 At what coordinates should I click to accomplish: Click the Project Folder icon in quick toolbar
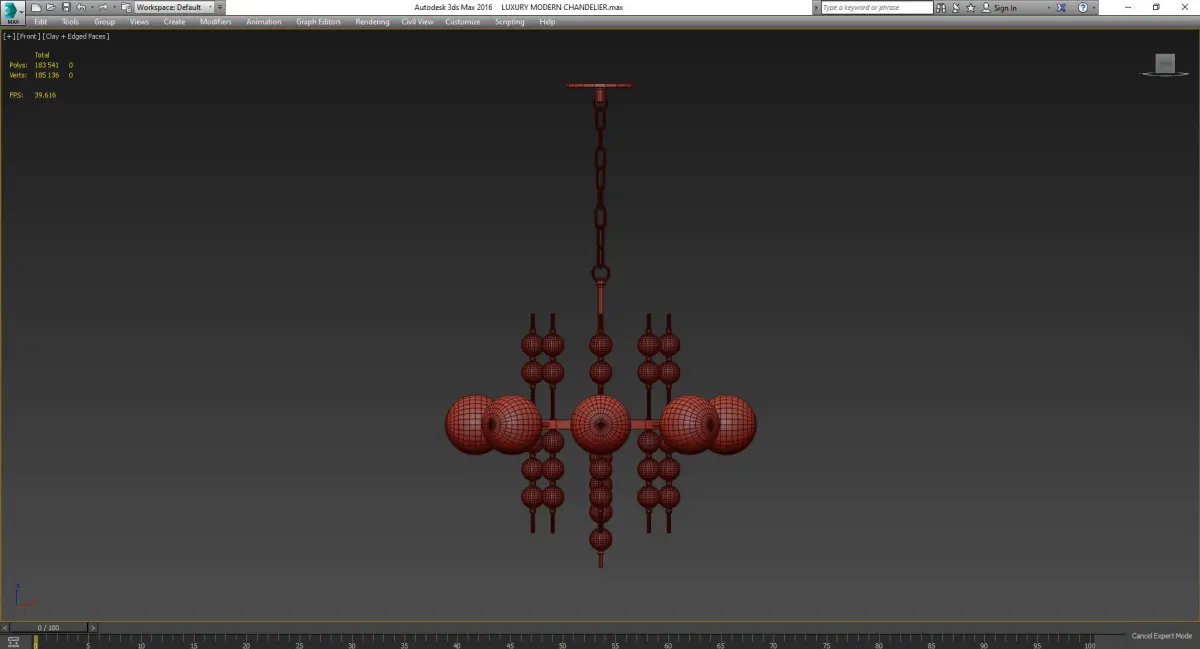coord(126,7)
